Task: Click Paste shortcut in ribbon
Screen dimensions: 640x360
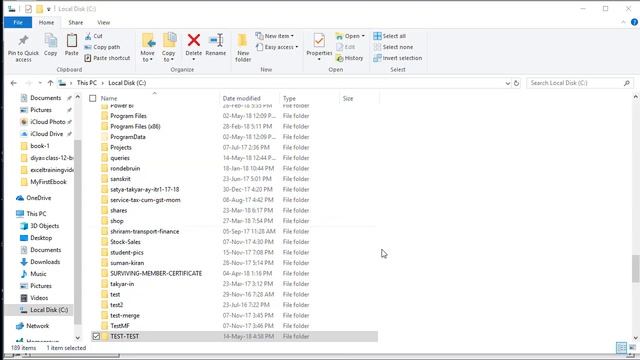Action: 107,58
